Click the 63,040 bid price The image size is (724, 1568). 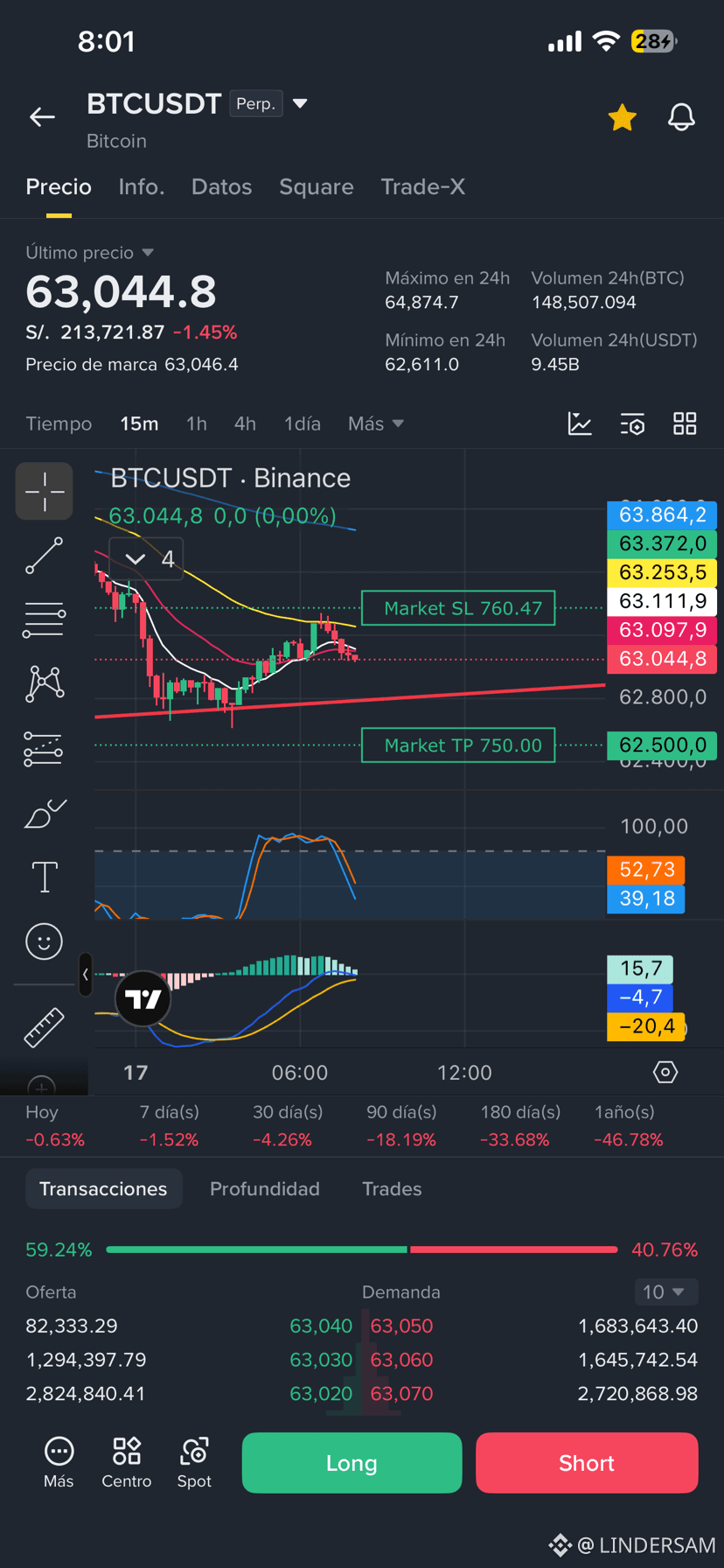(321, 1326)
